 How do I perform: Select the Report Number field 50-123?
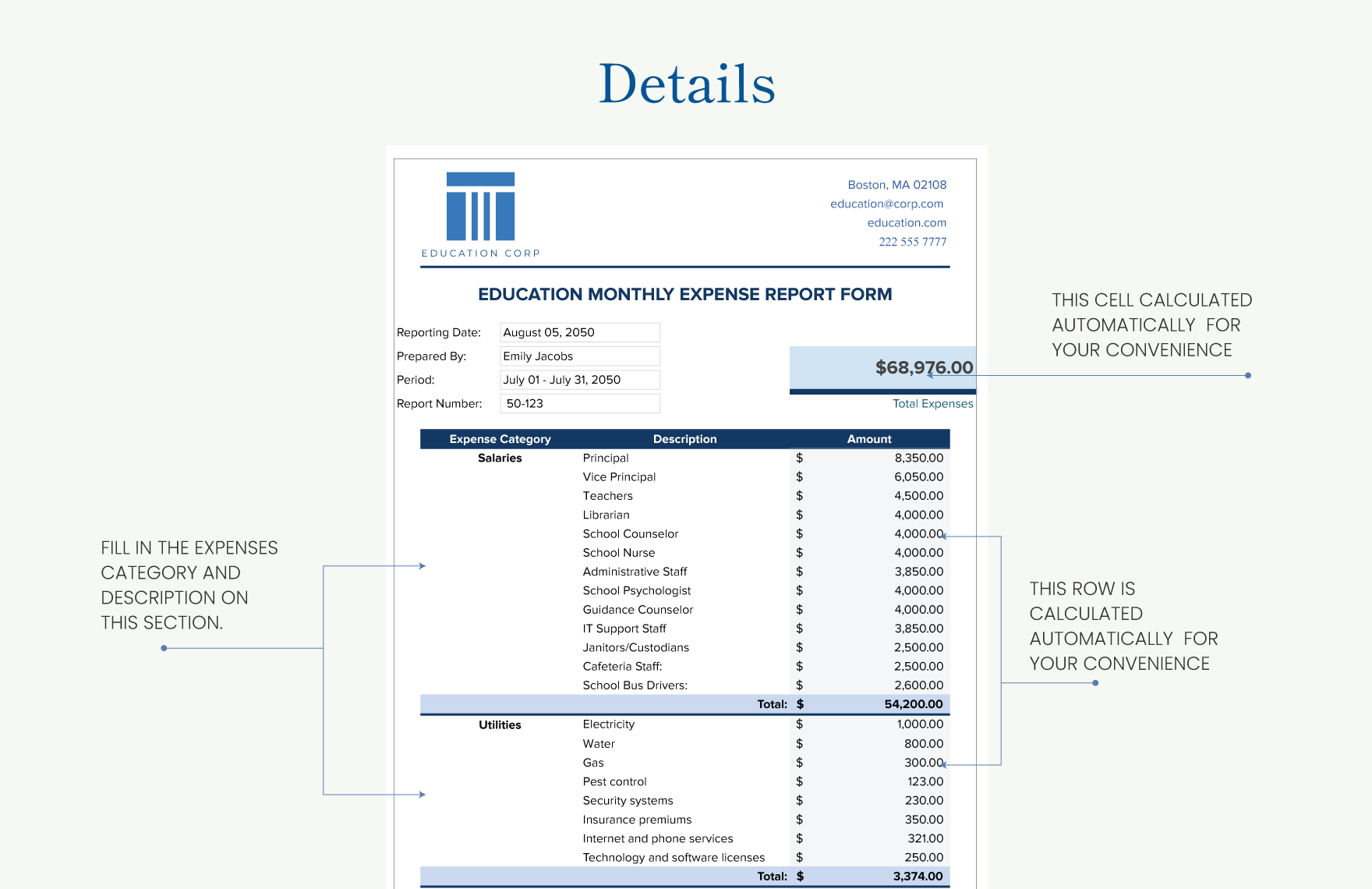pos(580,403)
